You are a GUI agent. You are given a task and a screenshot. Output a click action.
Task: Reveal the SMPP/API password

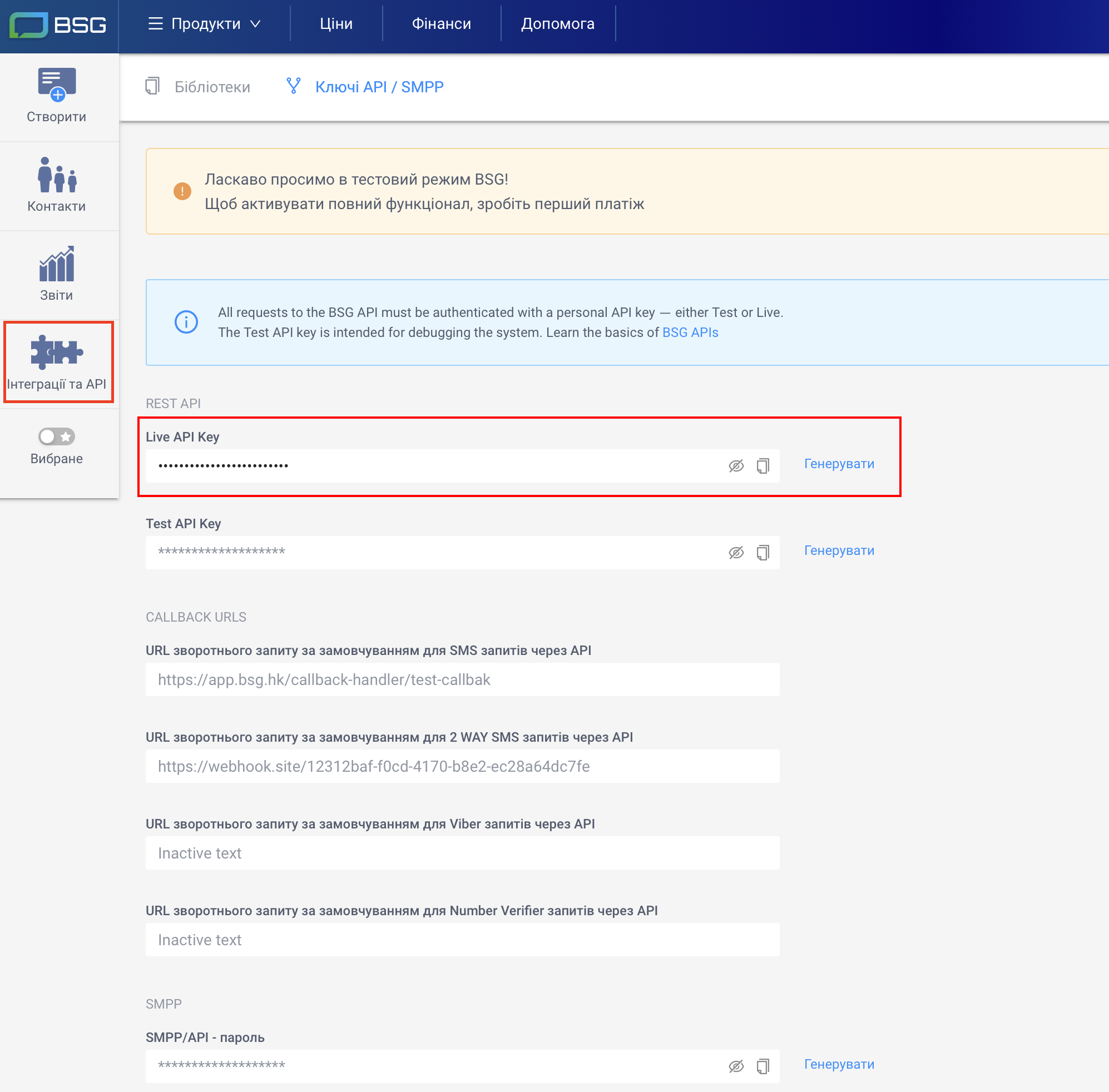point(736,1066)
